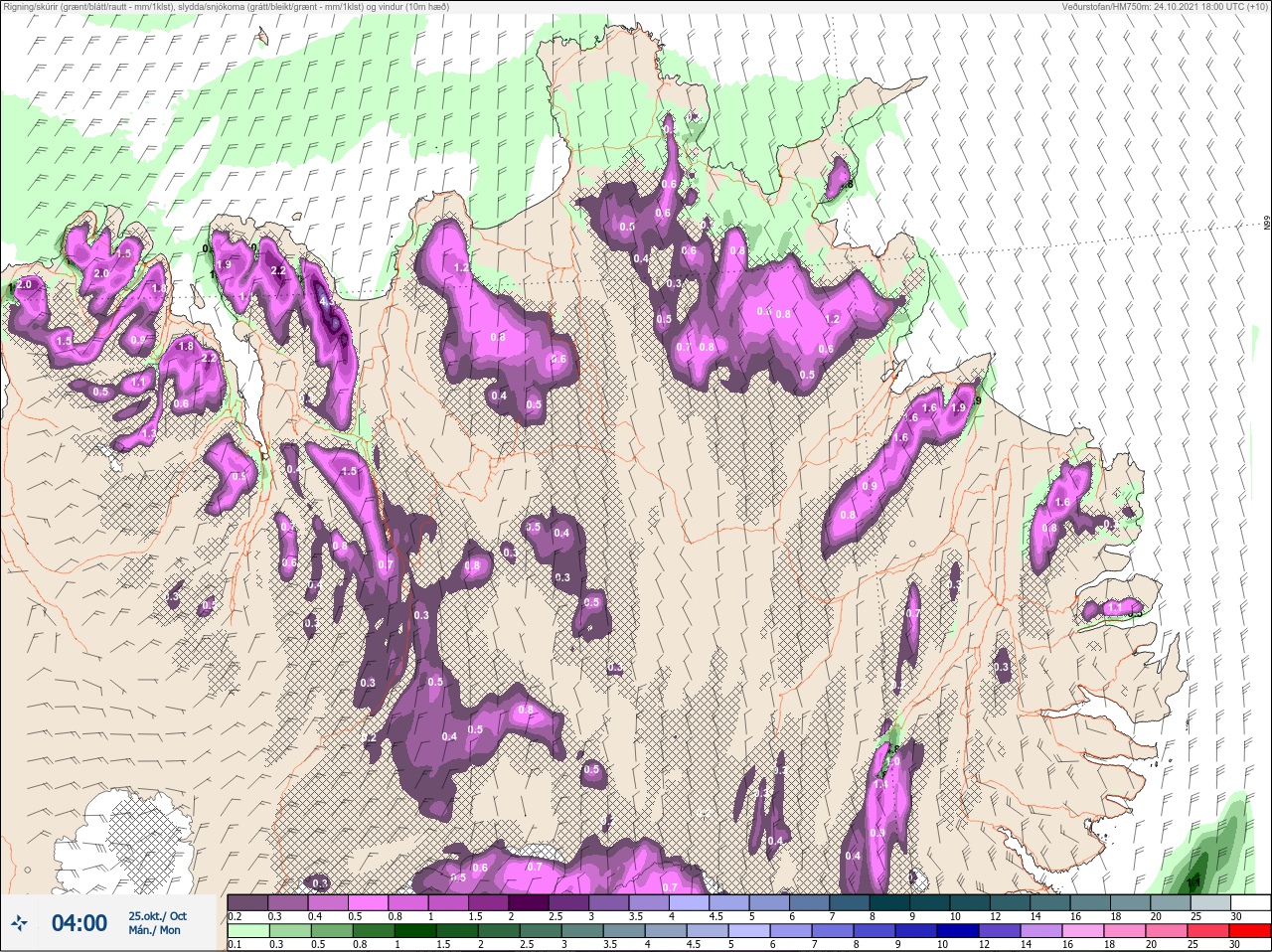1272x952 pixels.
Task: Click the Veðurstofan logo icon beside the time
Action: point(19,924)
